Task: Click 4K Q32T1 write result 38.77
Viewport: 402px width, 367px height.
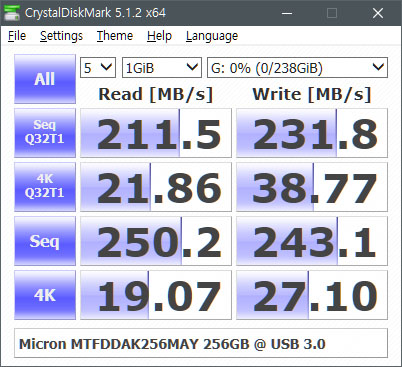Action: [312, 187]
